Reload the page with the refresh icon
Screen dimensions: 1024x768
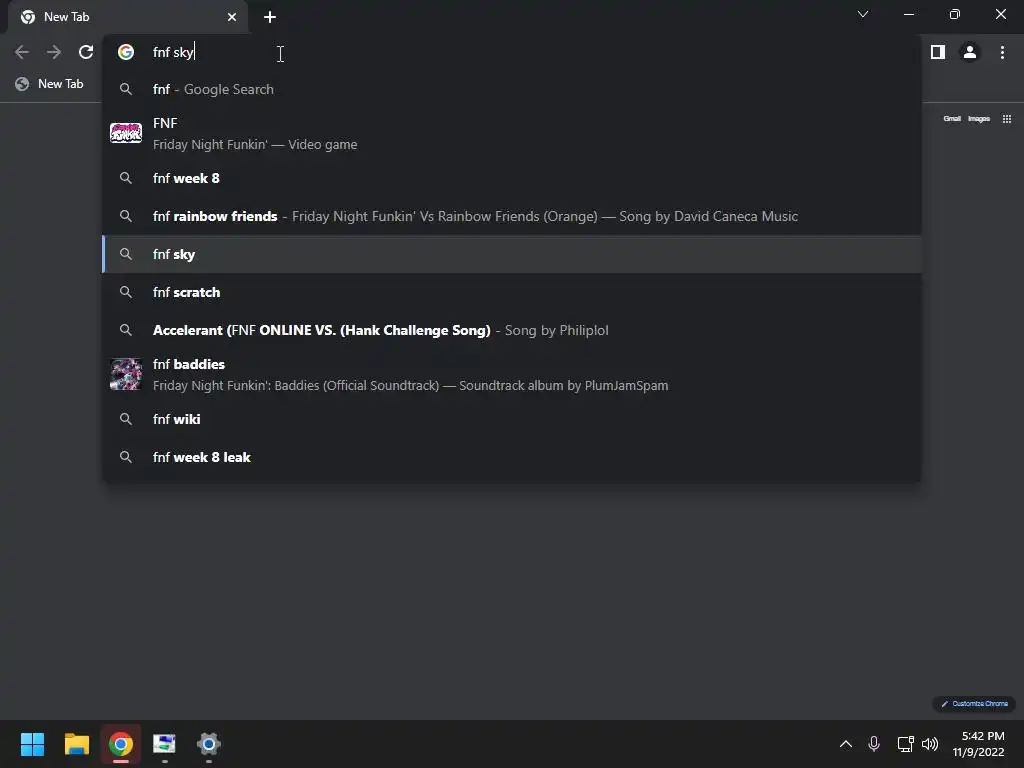tap(86, 52)
